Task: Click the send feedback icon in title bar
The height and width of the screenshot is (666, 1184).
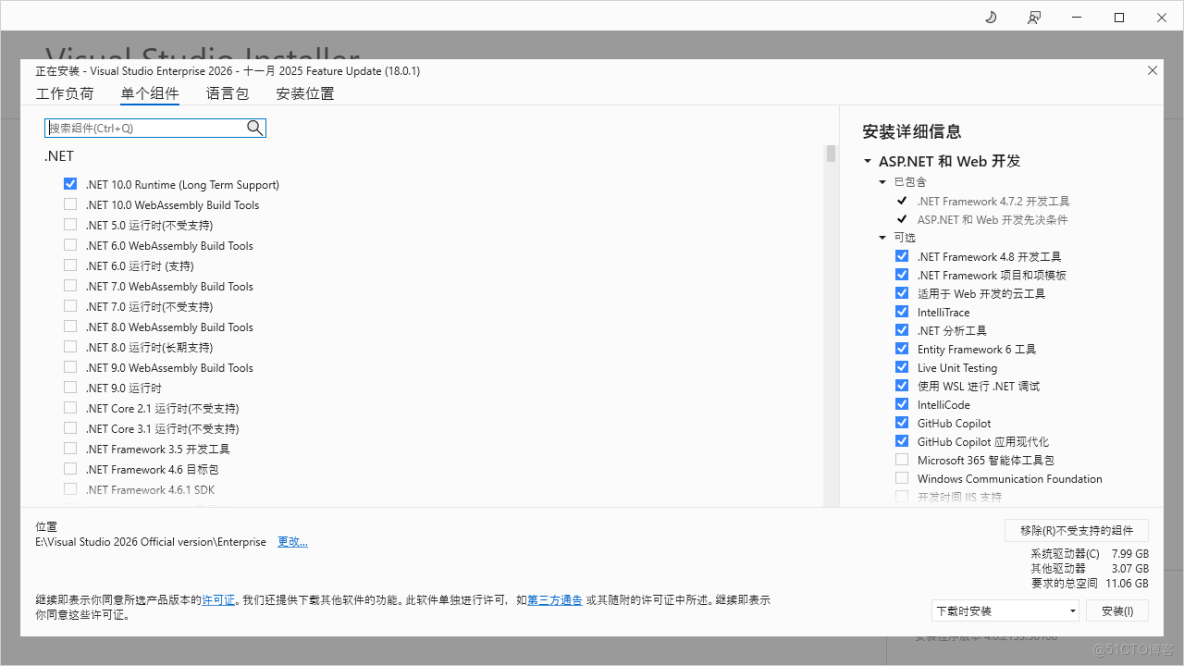Action: click(x=1034, y=17)
